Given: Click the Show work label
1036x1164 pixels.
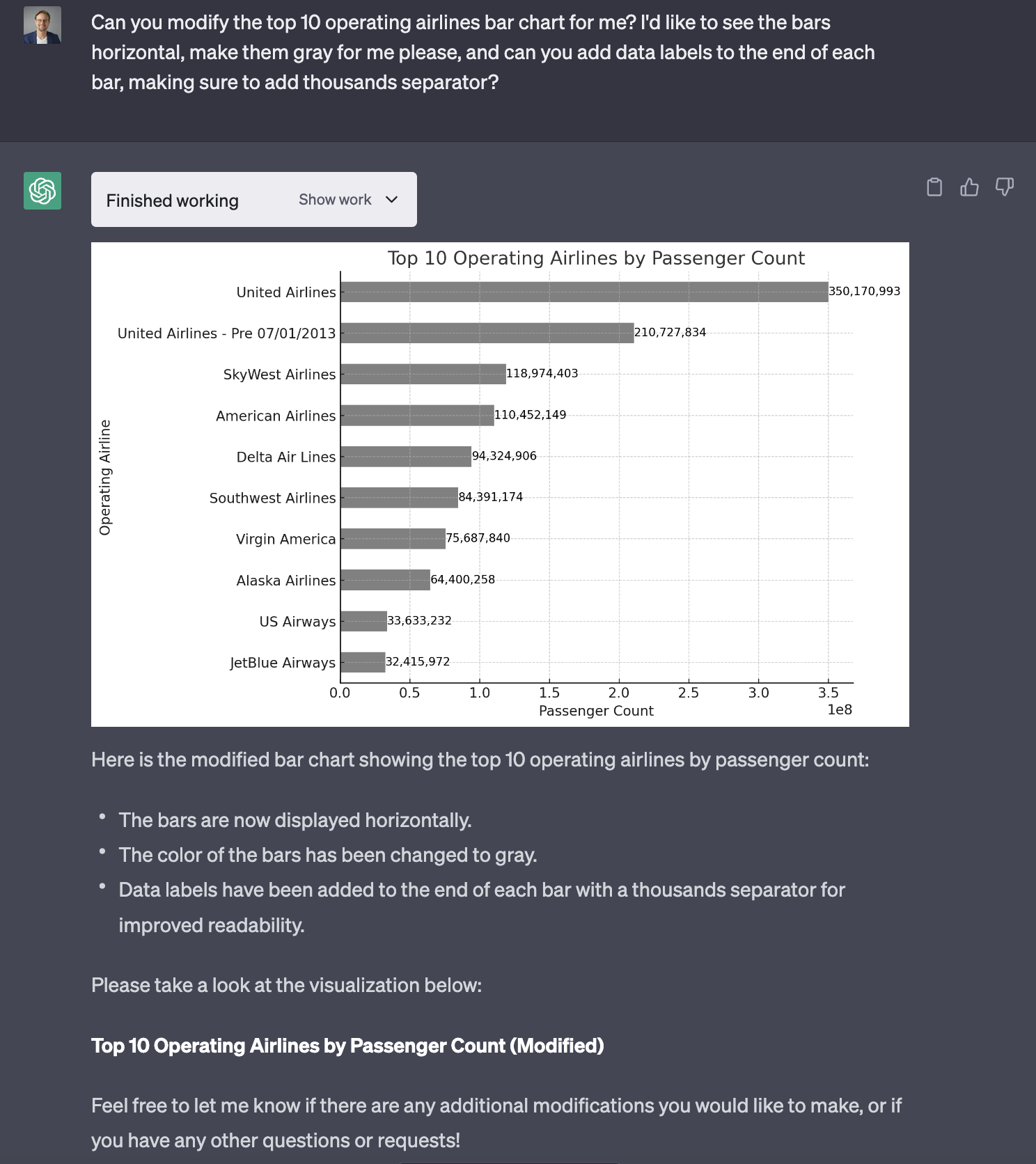Looking at the screenshot, I should [x=335, y=200].
